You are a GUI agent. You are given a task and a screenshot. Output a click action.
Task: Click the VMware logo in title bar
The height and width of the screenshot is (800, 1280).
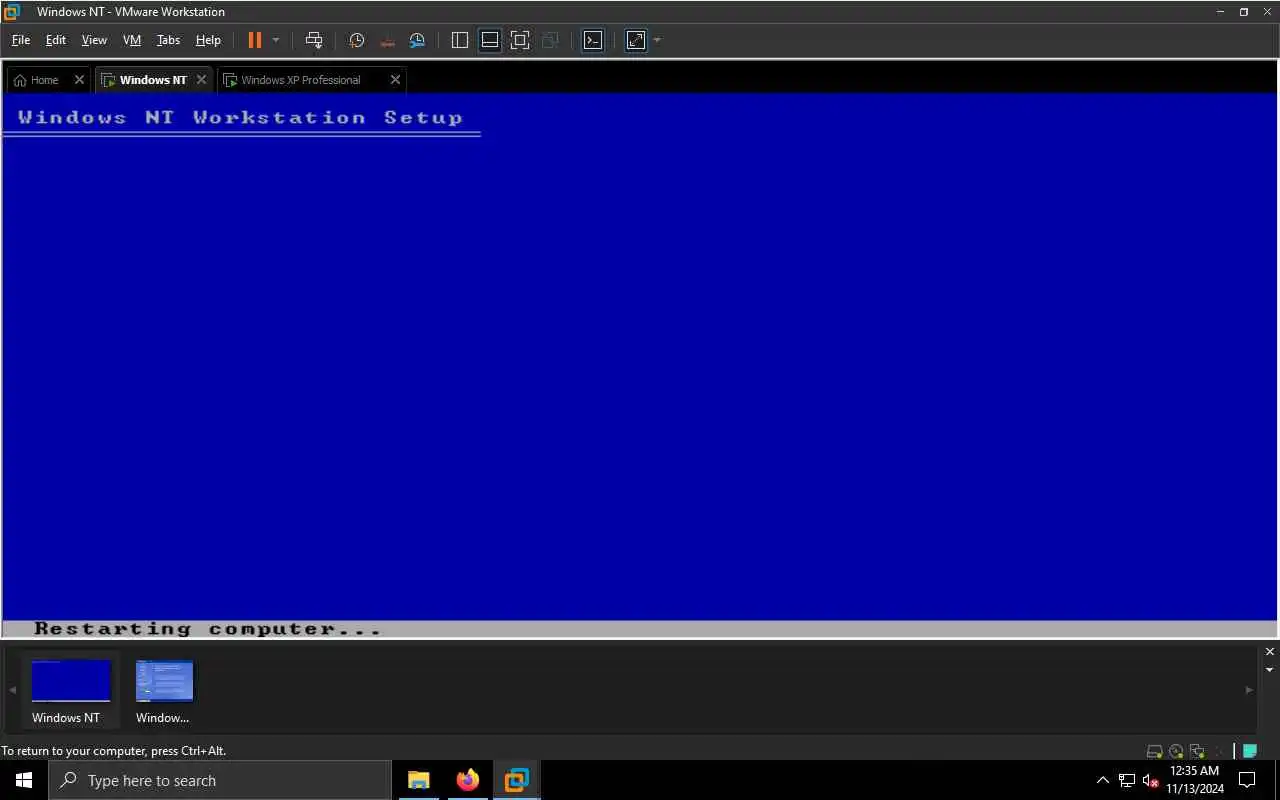point(12,12)
